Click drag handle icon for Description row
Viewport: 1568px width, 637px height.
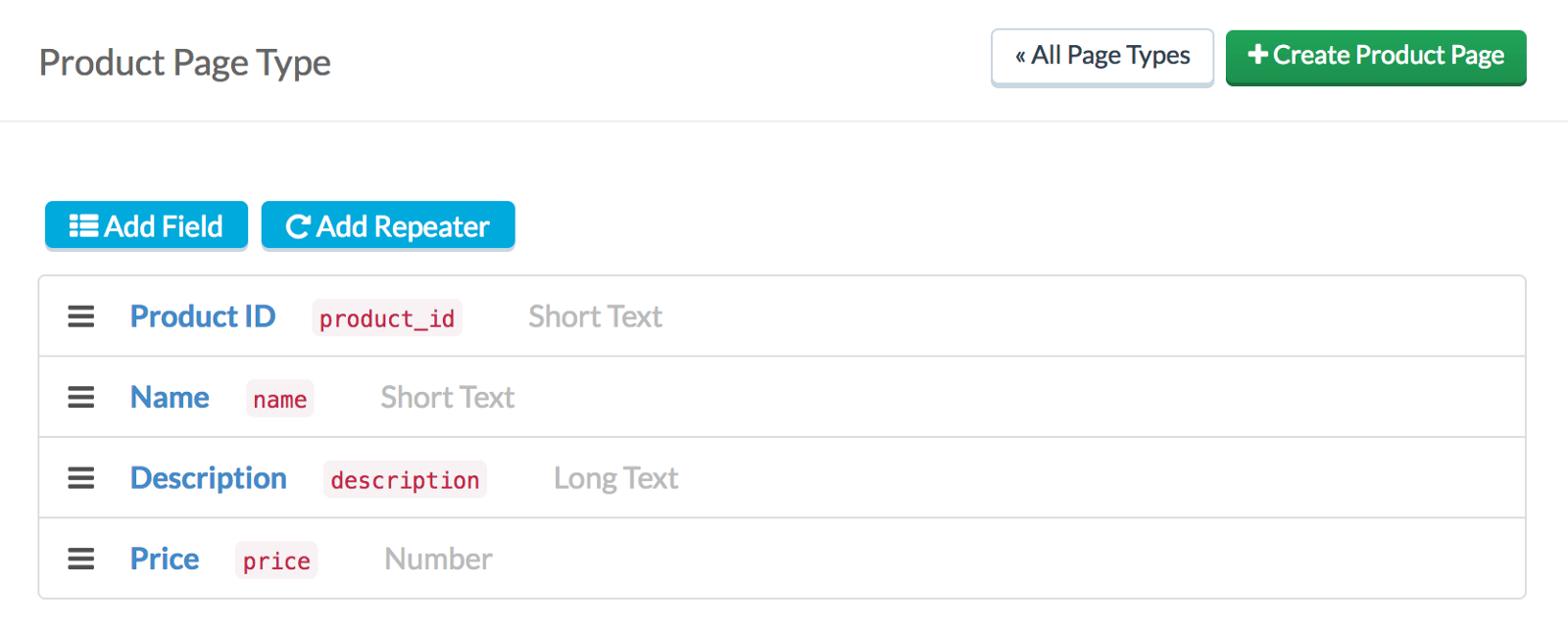(81, 478)
